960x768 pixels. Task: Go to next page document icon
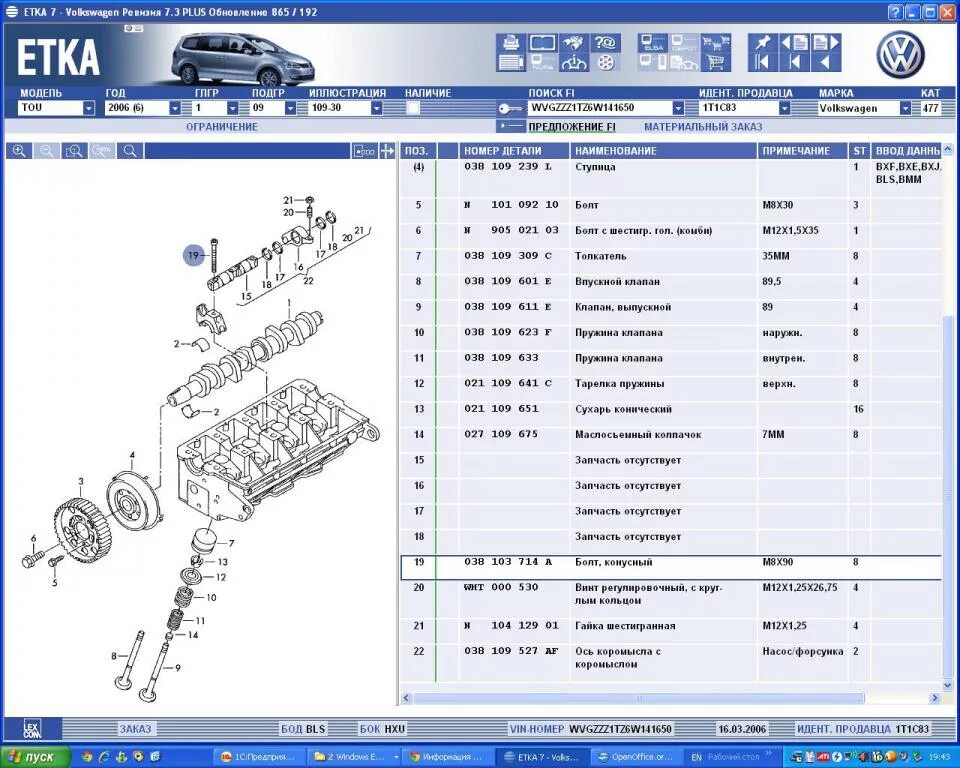[x=826, y=43]
